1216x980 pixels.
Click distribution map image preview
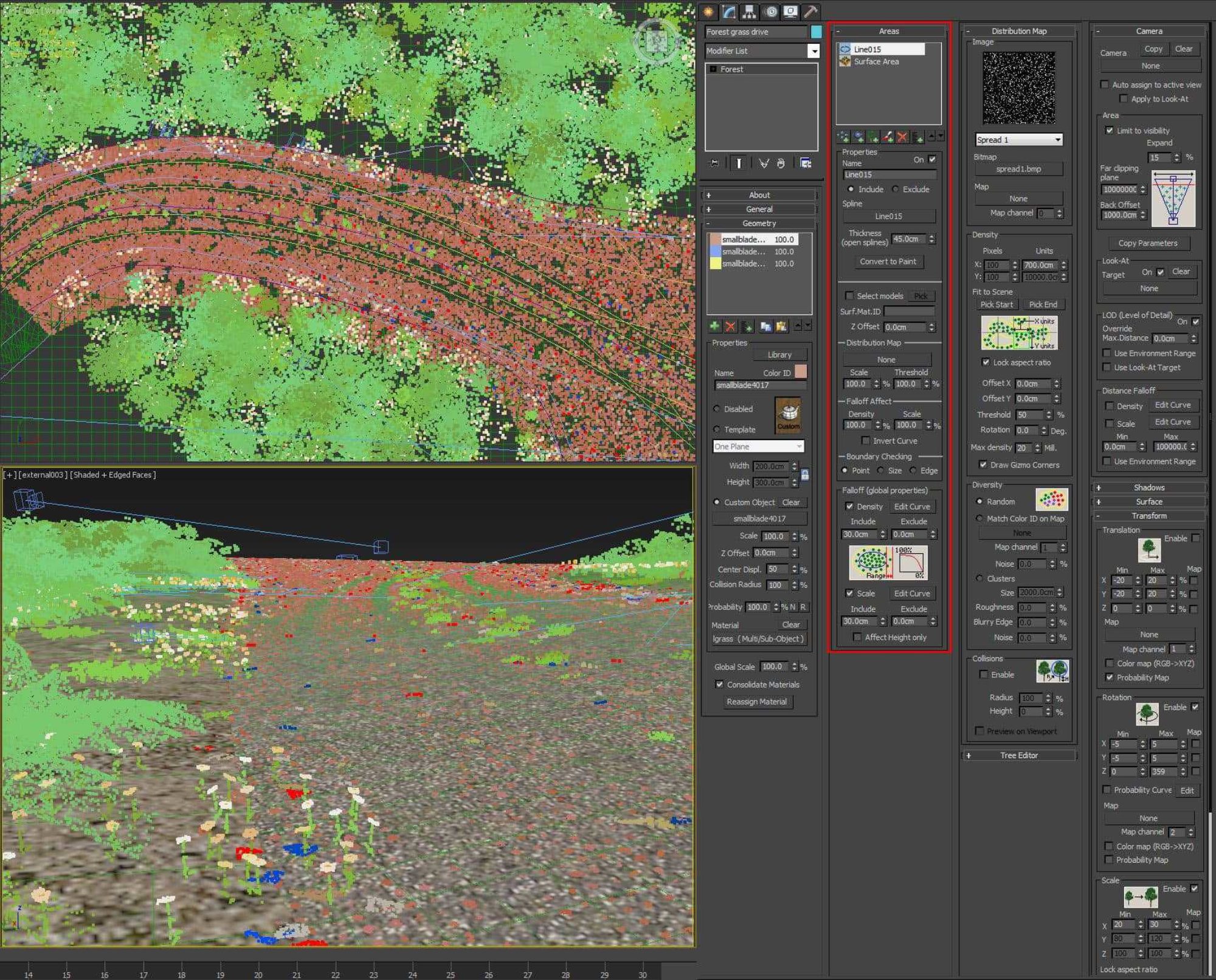(x=1019, y=88)
